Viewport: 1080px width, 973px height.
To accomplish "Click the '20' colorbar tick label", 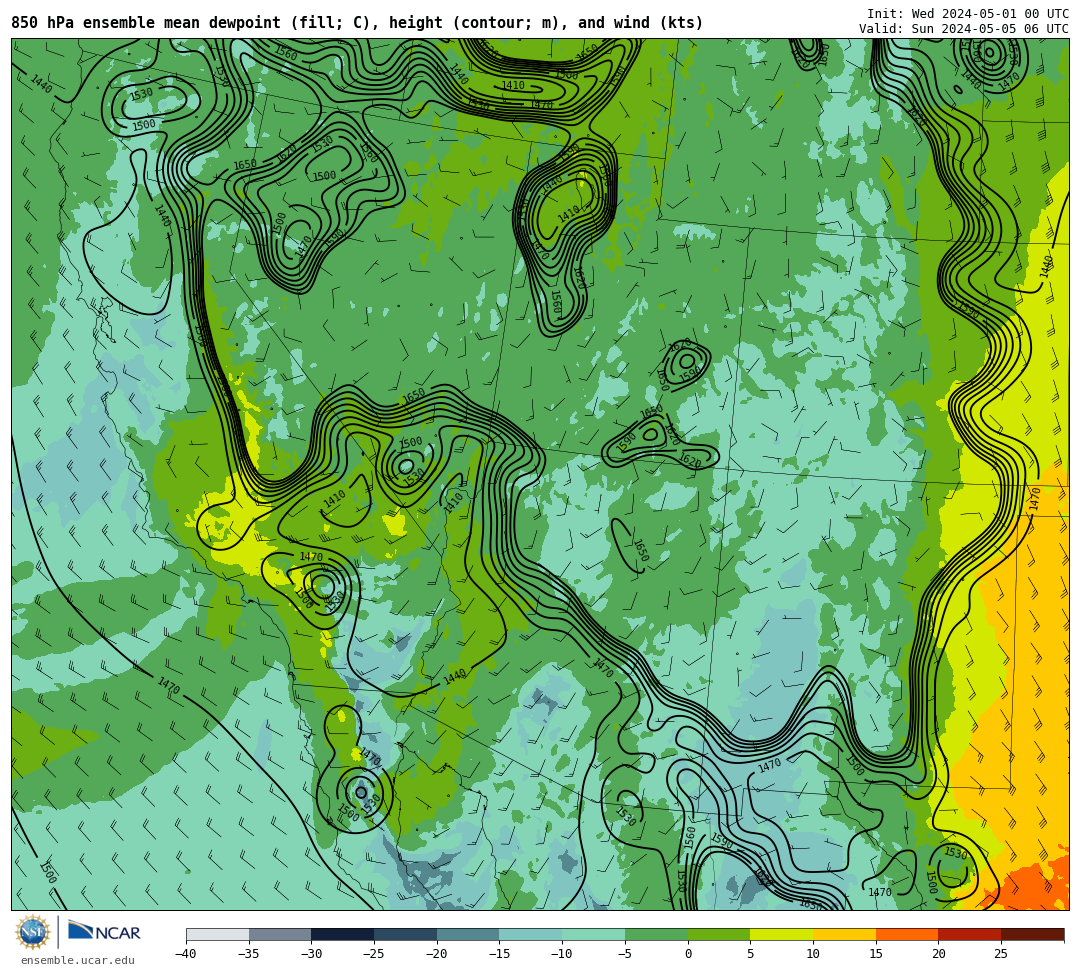I will pos(939,954).
